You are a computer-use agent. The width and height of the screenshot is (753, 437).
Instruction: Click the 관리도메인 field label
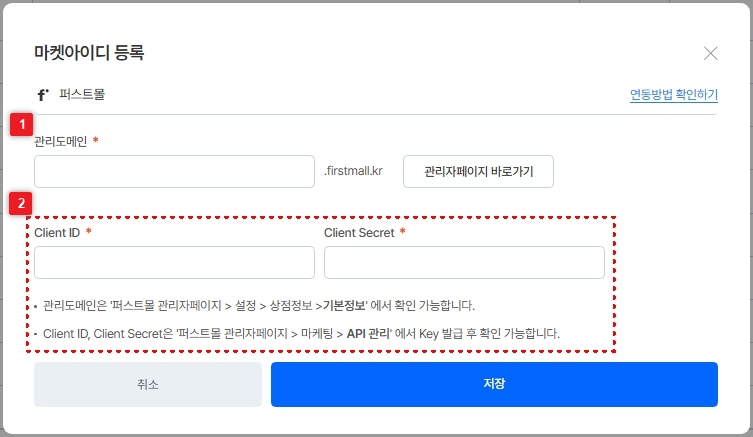[61, 141]
